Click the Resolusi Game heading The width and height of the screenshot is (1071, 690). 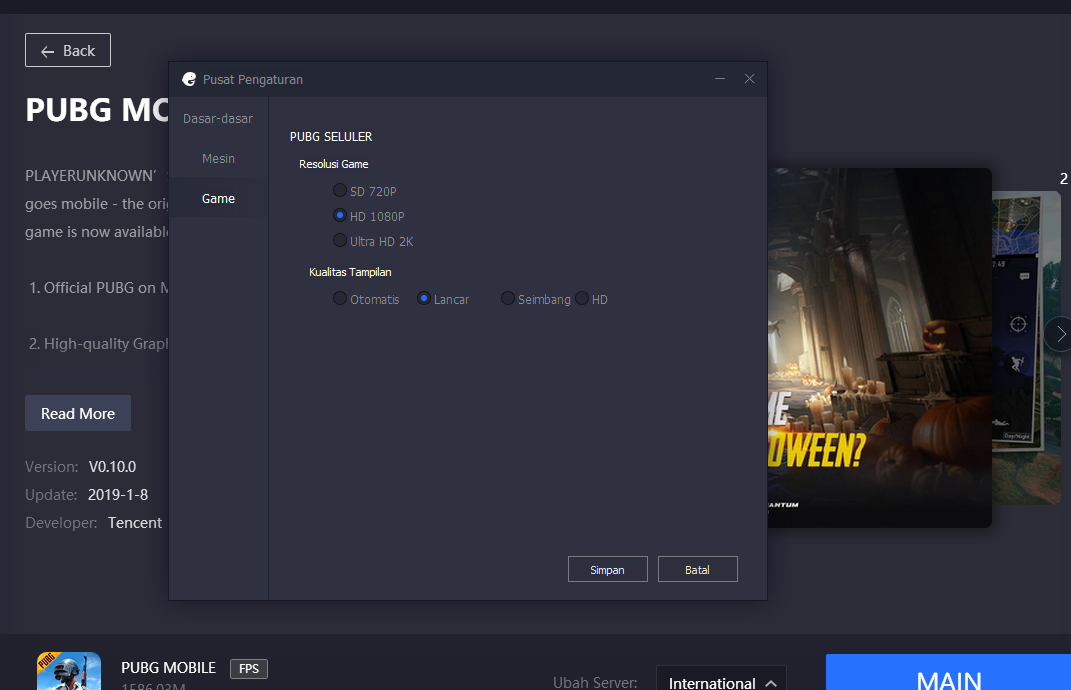click(x=333, y=164)
